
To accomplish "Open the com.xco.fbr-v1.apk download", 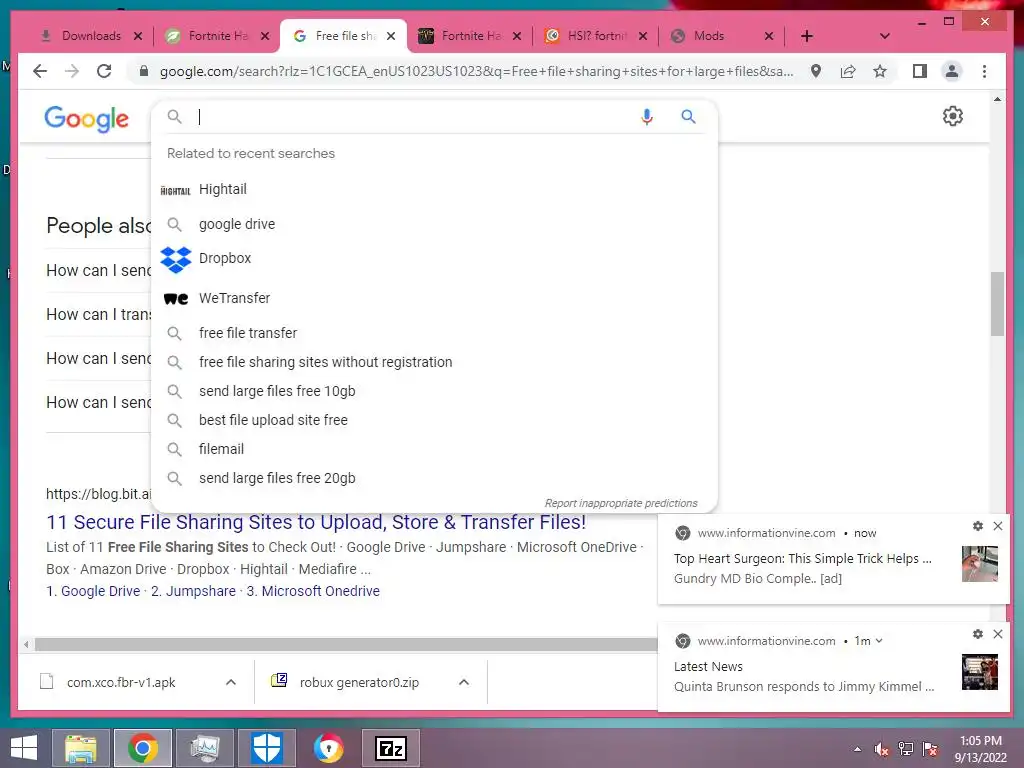I will [x=121, y=682].
